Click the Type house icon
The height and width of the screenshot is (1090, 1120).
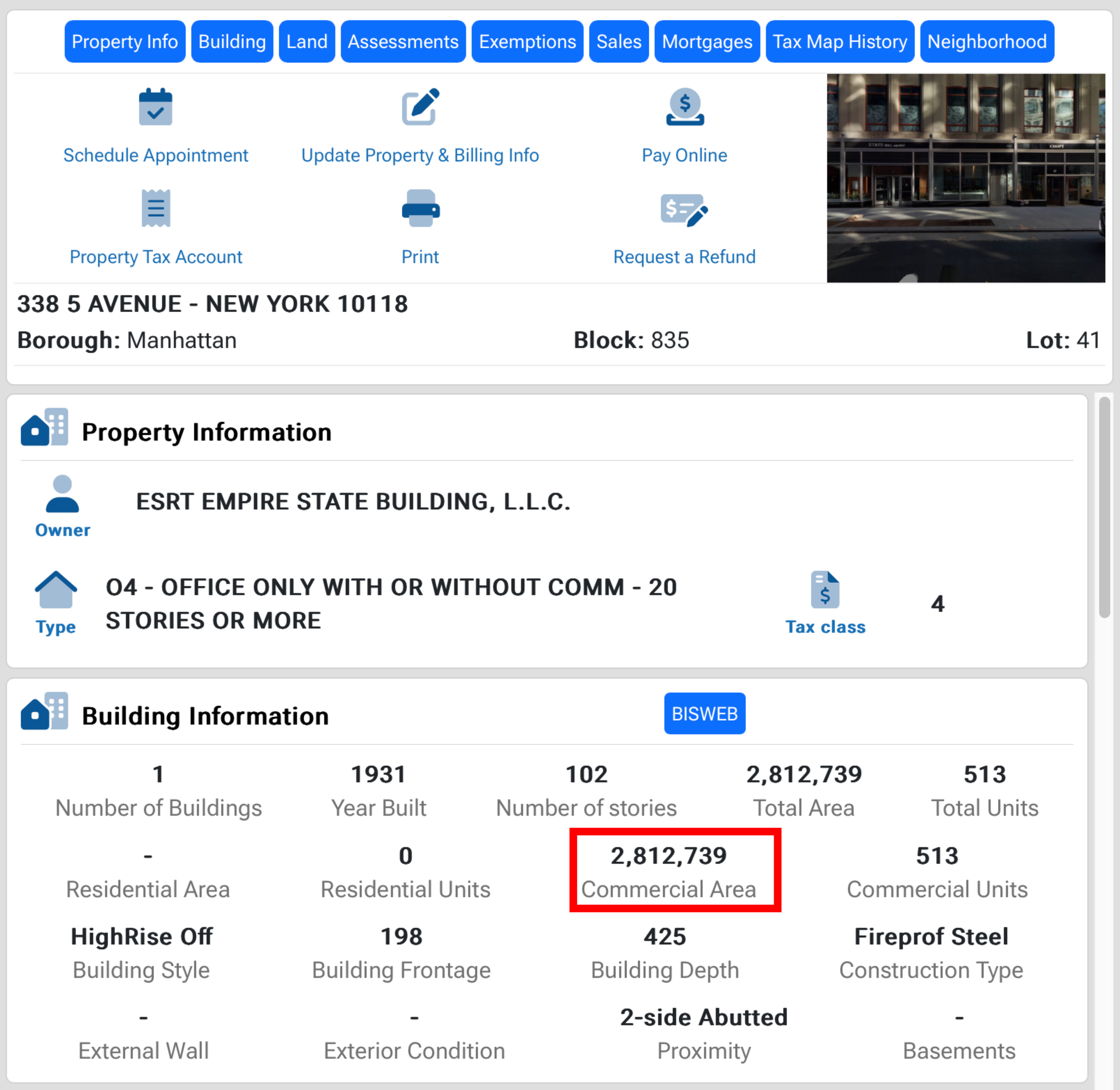click(56, 590)
